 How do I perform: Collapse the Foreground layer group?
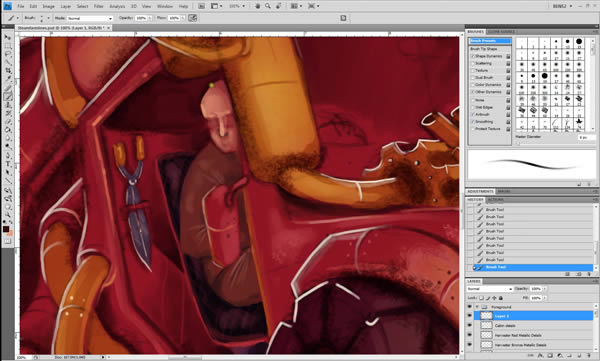click(x=477, y=307)
